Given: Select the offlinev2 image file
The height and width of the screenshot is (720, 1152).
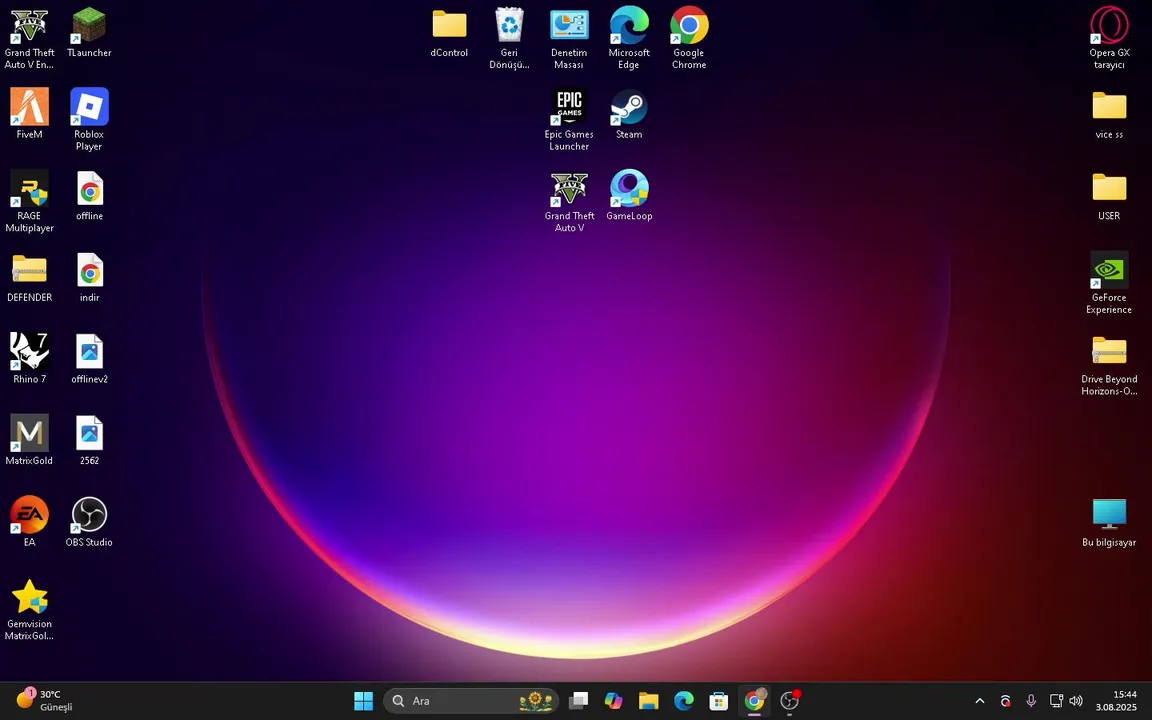Looking at the screenshot, I should [90, 359].
